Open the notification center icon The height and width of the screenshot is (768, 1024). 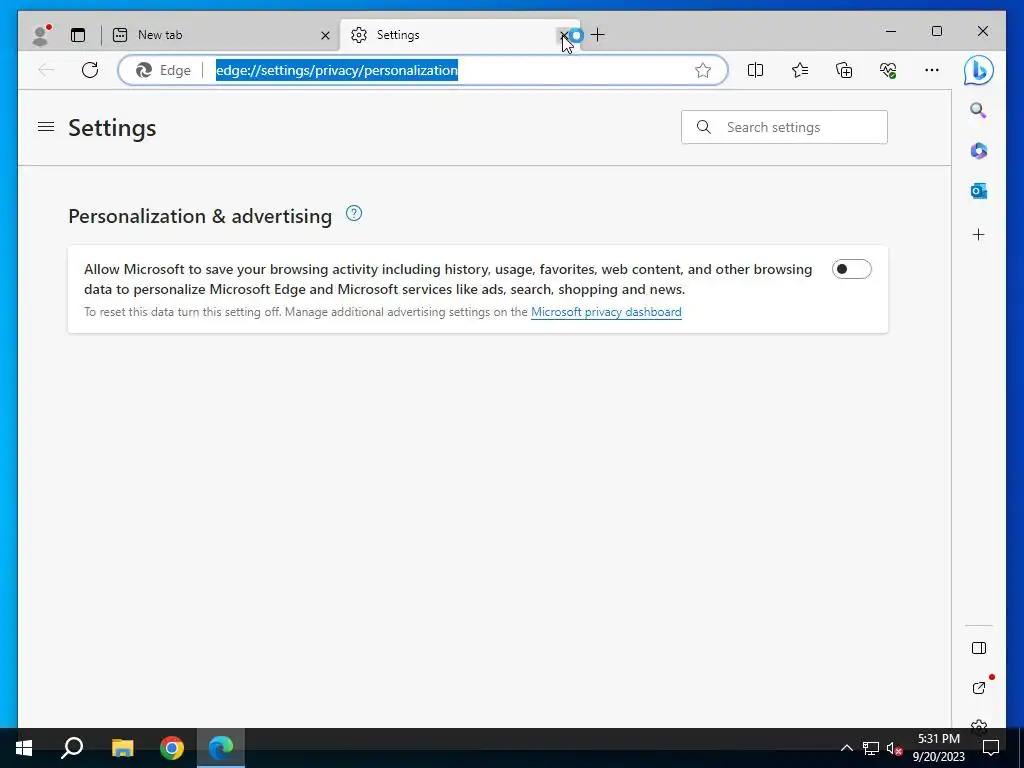coord(991,748)
